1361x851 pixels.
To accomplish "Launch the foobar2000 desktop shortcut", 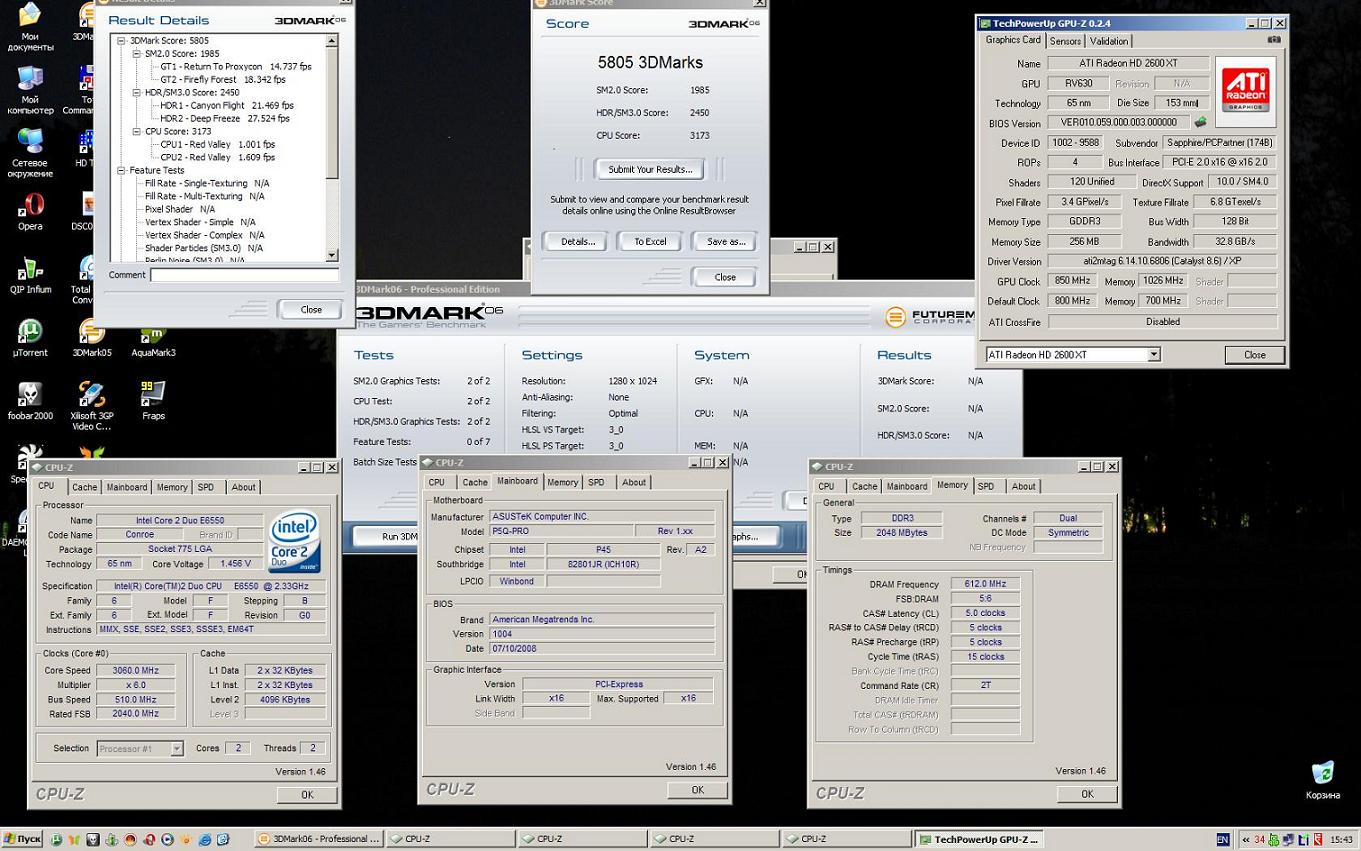I will 30,402.
